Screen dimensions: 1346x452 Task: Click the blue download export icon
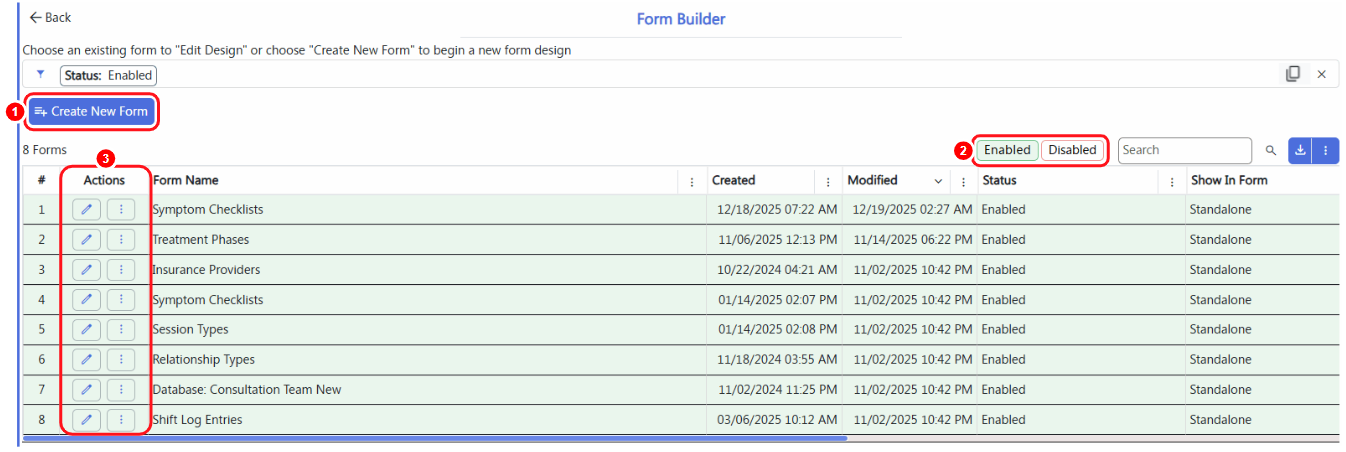(x=1300, y=150)
